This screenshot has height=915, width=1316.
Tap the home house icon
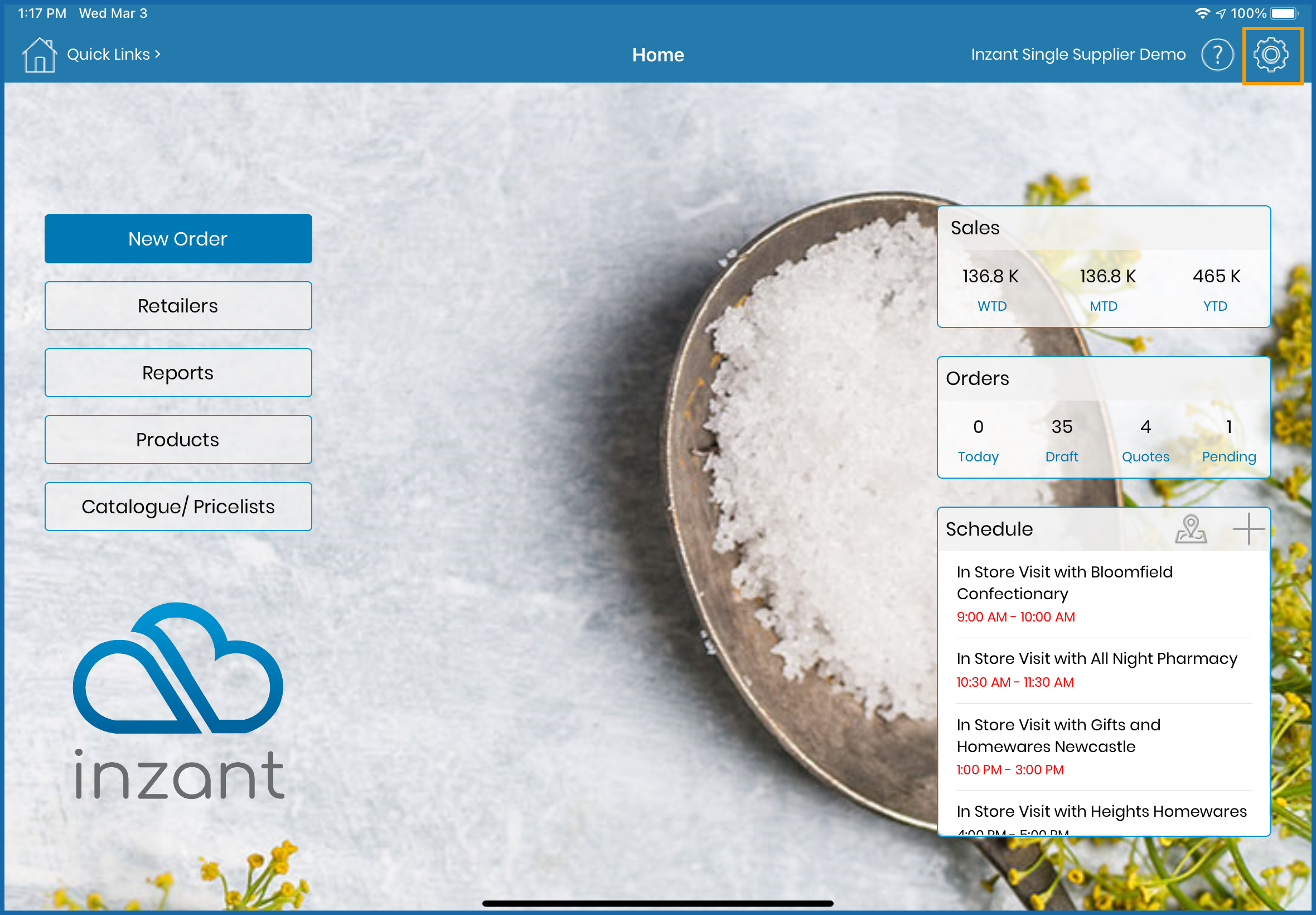(x=39, y=55)
